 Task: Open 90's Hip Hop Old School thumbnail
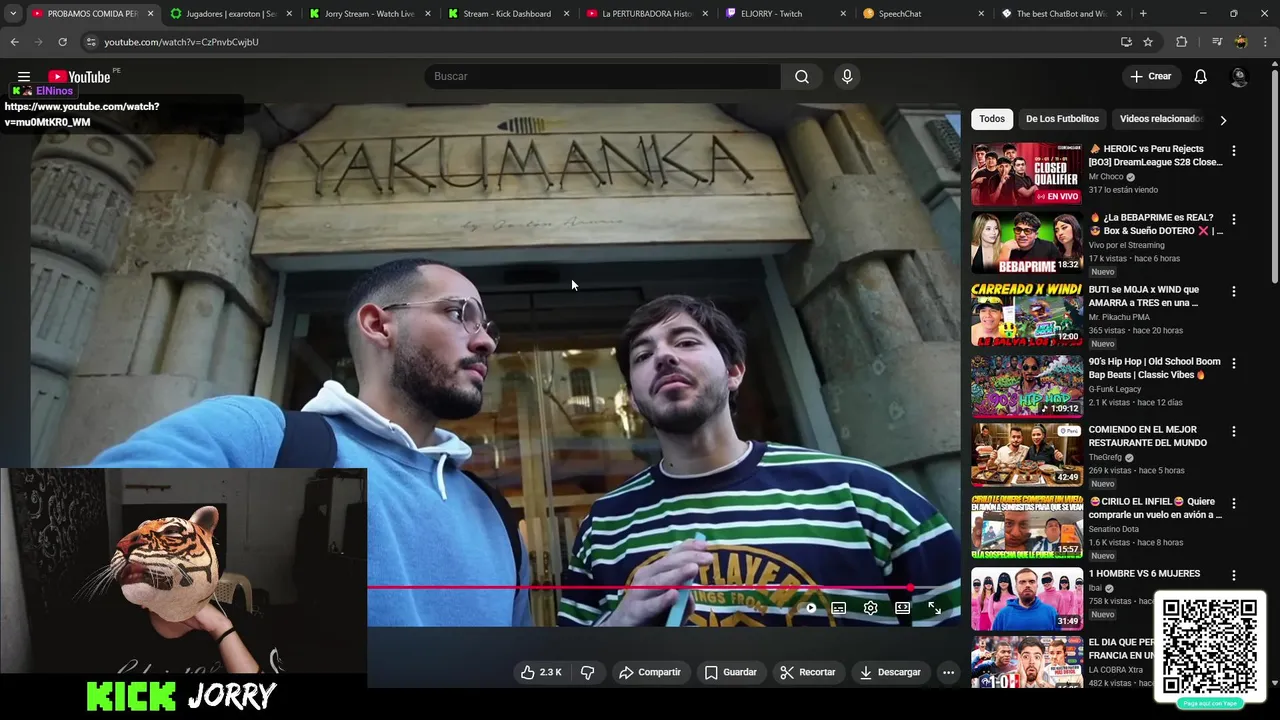[1026, 386]
